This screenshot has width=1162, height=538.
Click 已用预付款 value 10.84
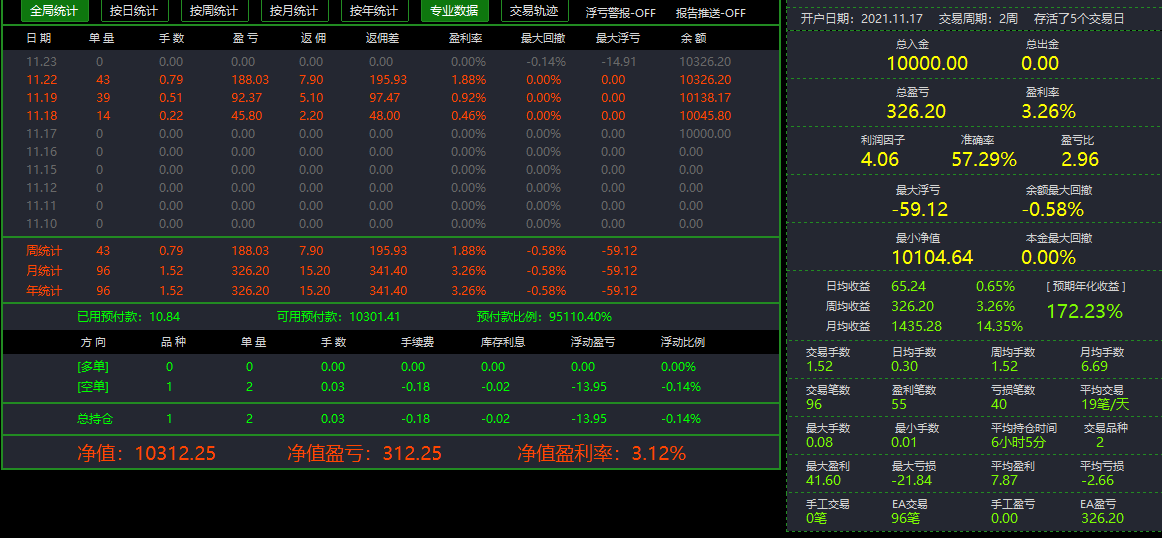[165, 317]
